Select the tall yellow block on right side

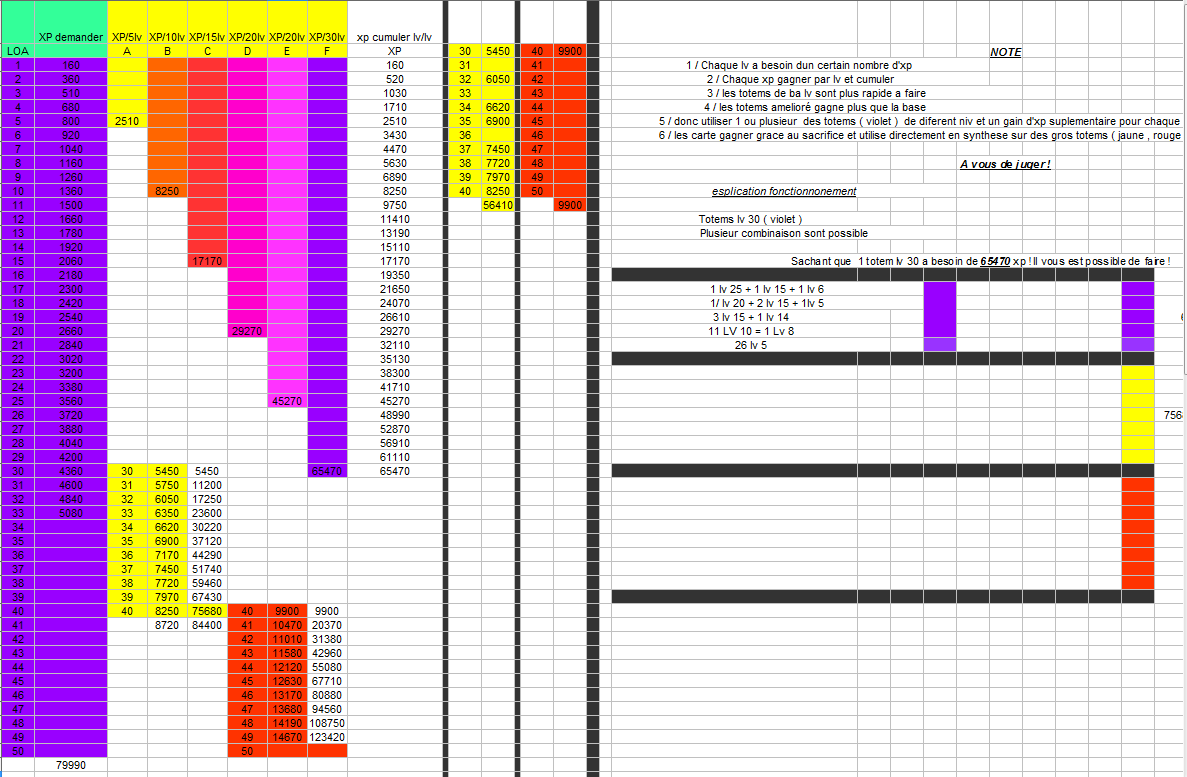pos(1137,414)
